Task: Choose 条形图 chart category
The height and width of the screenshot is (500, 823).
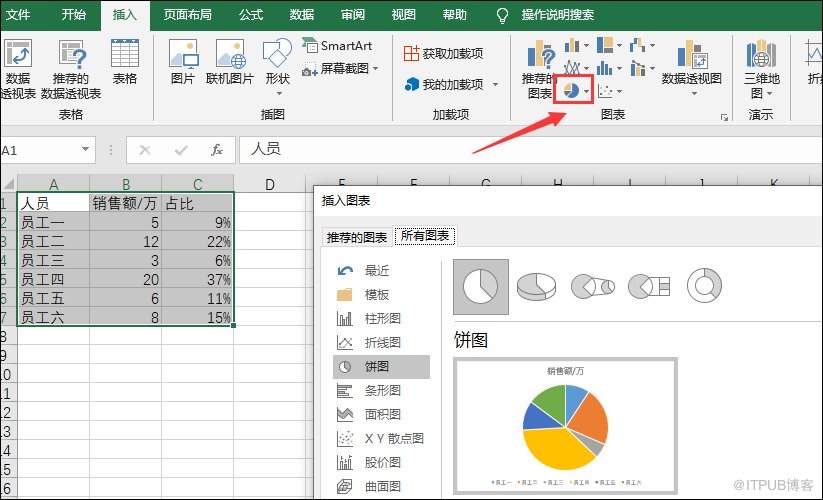Action: click(381, 391)
